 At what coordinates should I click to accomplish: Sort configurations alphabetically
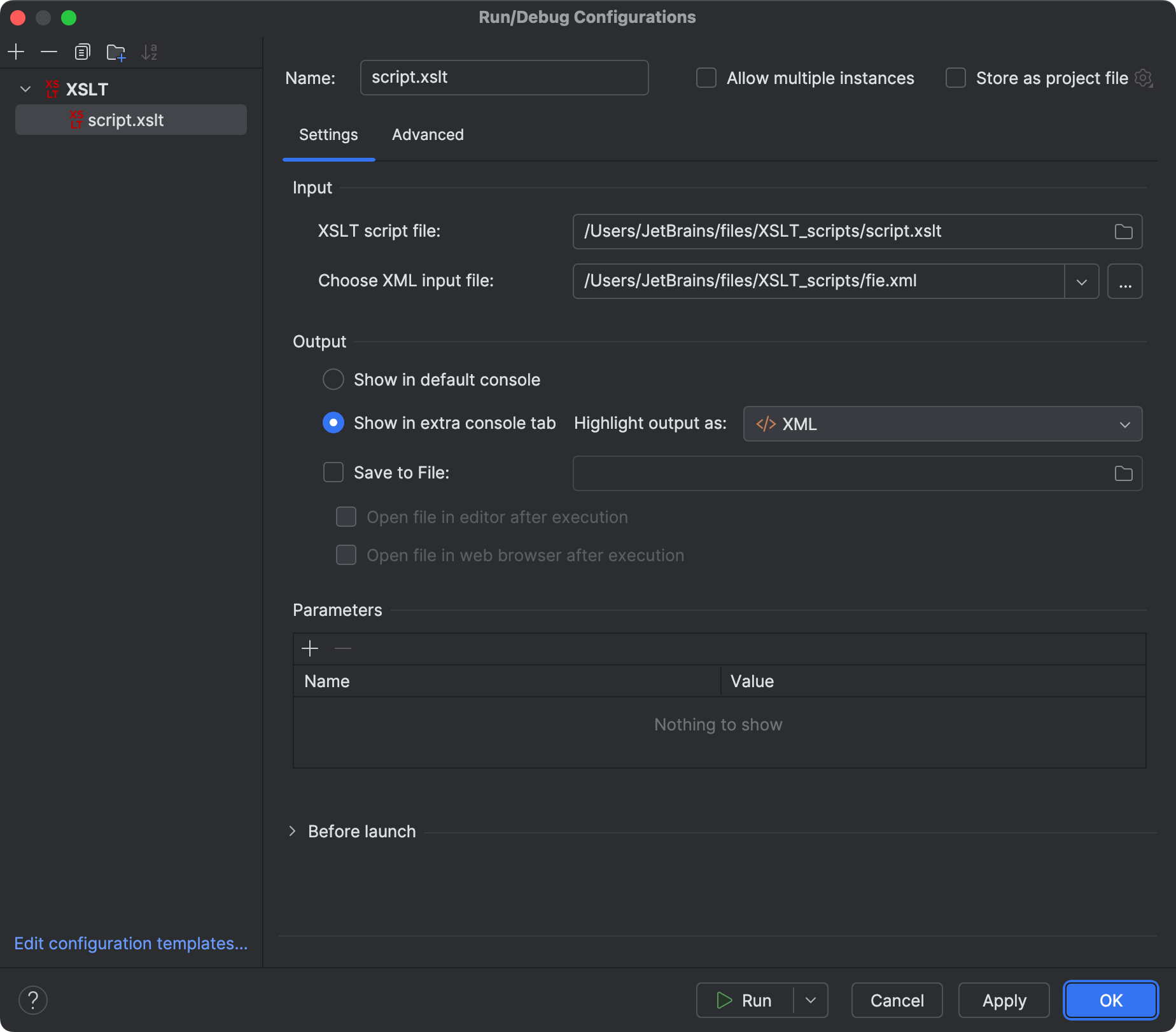(x=150, y=52)
